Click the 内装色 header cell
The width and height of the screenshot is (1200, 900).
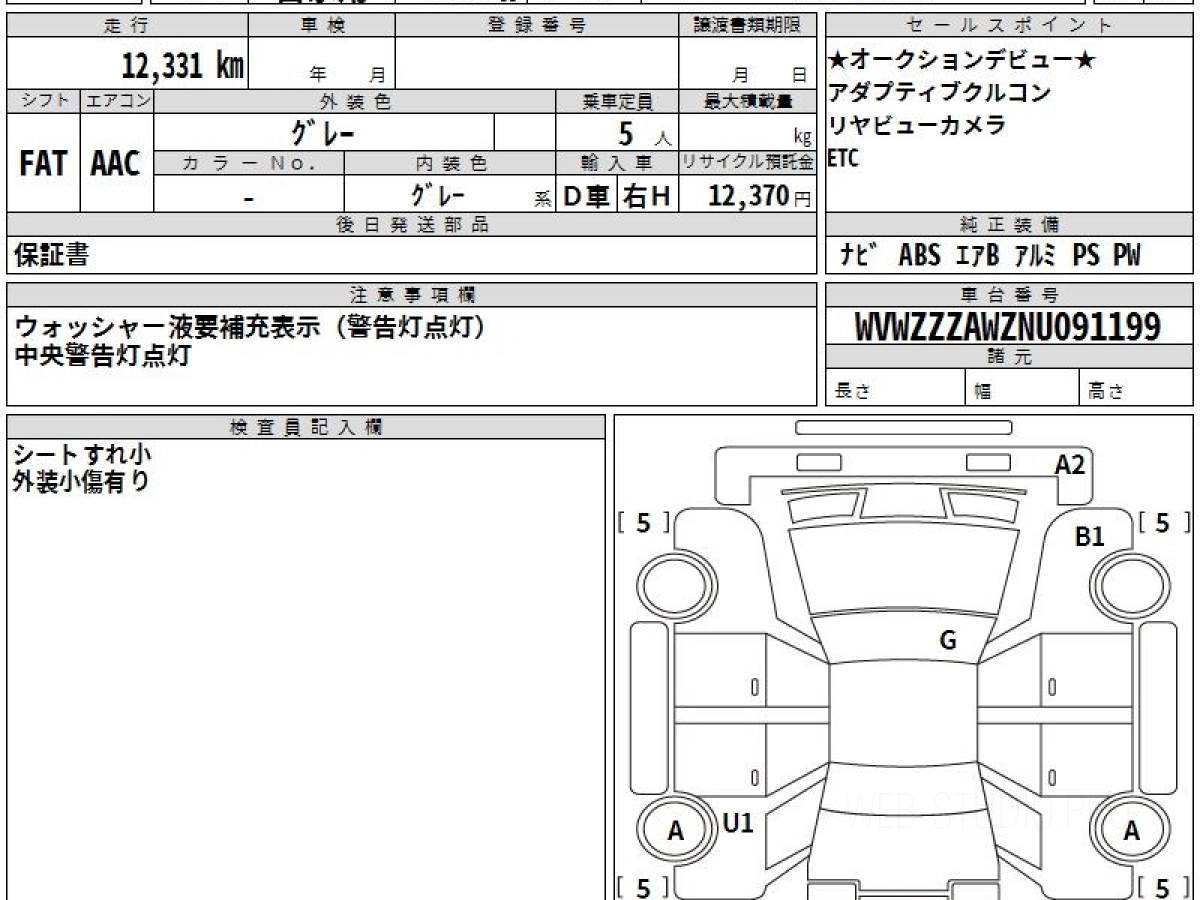point(450,163)
